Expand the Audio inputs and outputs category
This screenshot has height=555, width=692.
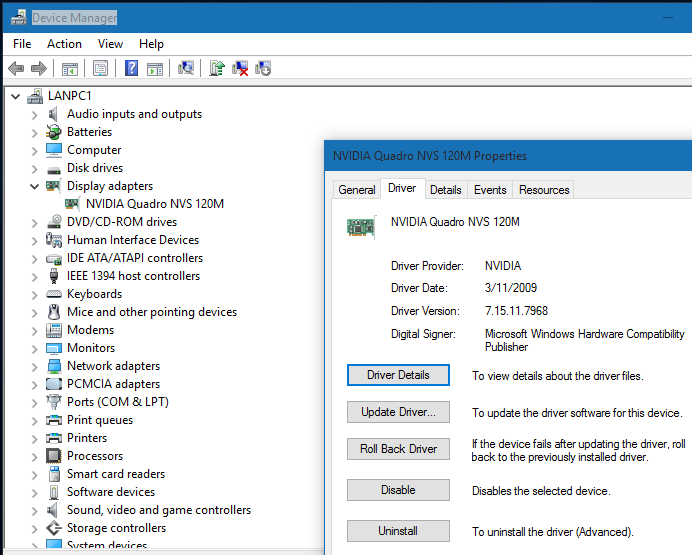pyautogui.click(x=34, y=115)
